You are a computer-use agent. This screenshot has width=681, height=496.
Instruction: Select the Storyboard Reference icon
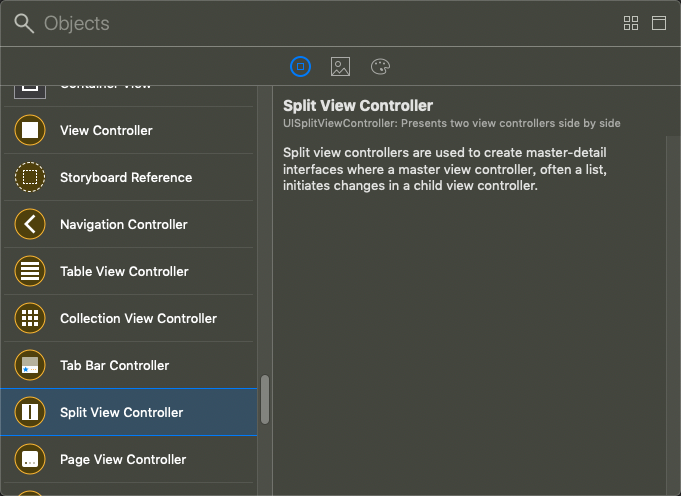pos(30,177)
